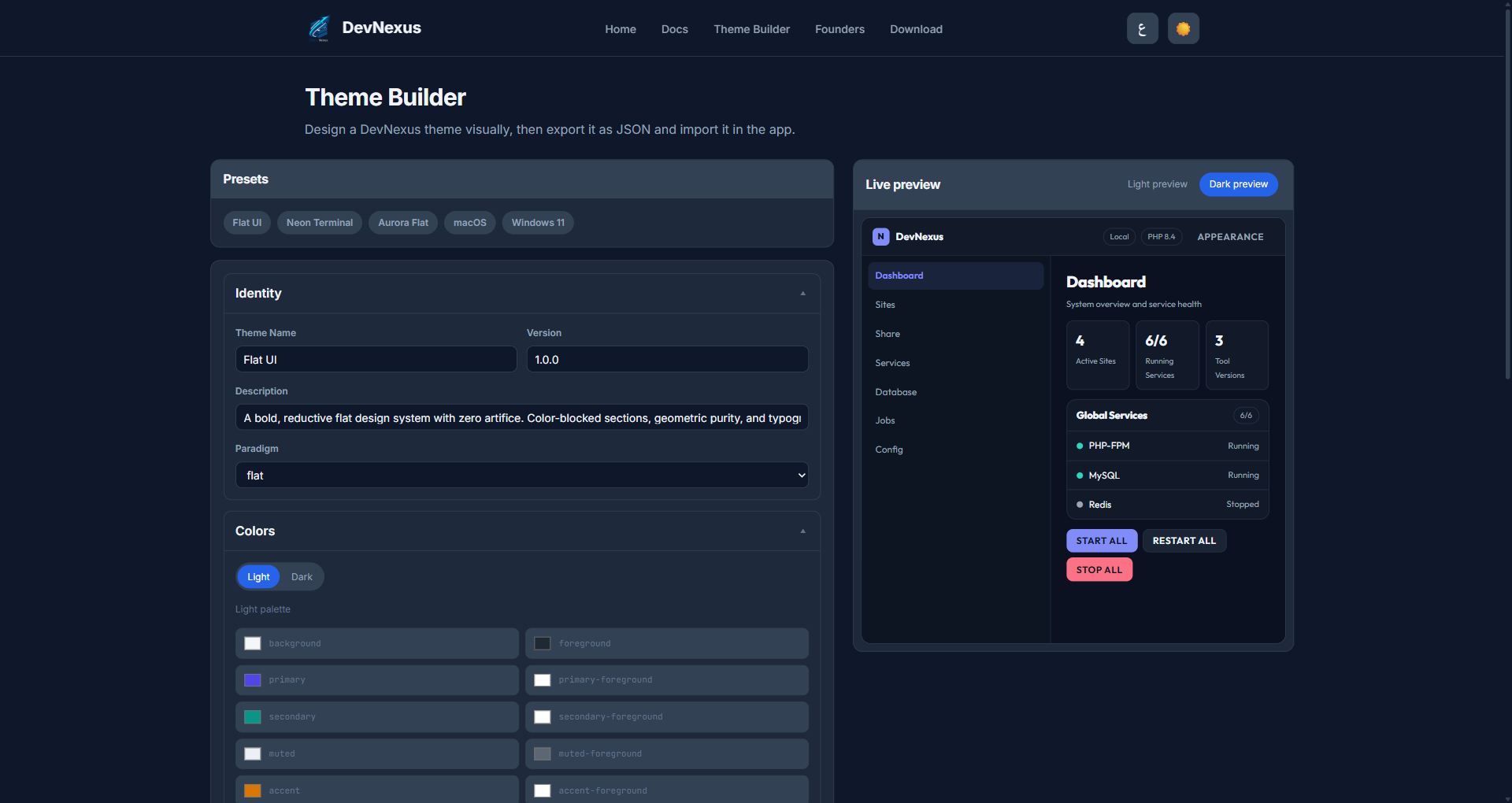1512x803 pixels.
Task: Click the Local badge in preview header
Action: (1119, 237)
